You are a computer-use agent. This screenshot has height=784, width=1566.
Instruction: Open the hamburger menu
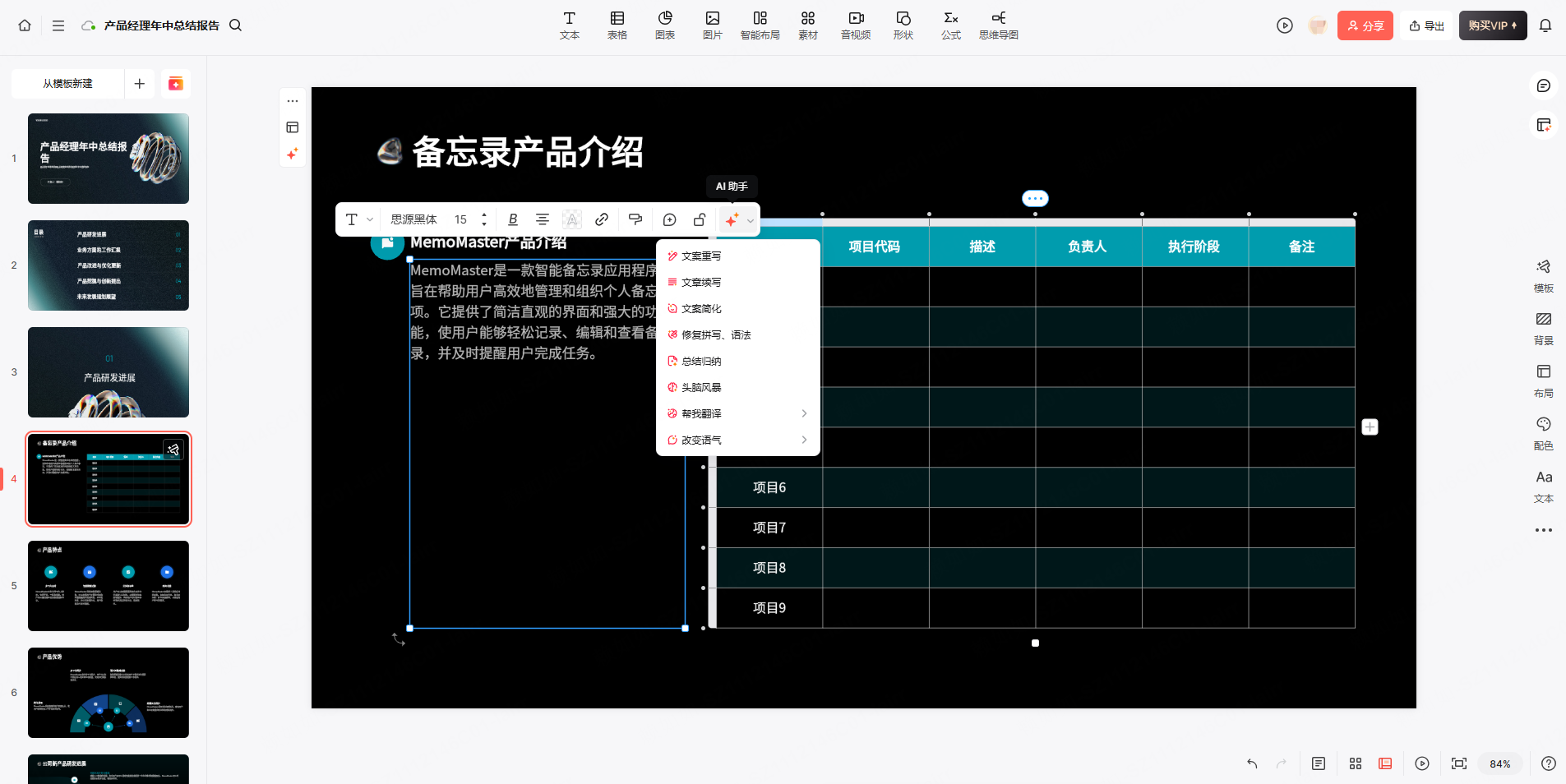(x=58, y=25)
